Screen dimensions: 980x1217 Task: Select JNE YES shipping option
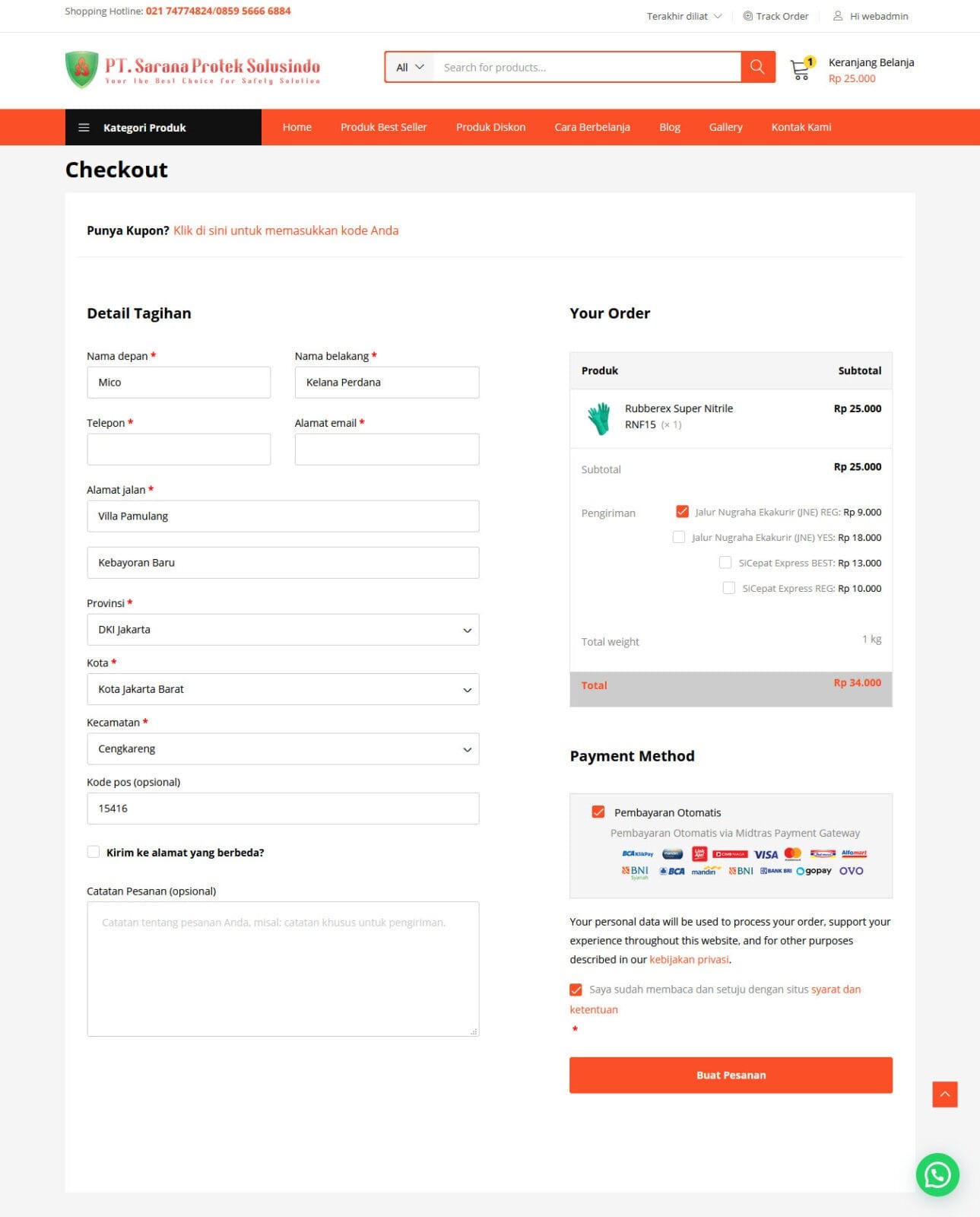679,538
